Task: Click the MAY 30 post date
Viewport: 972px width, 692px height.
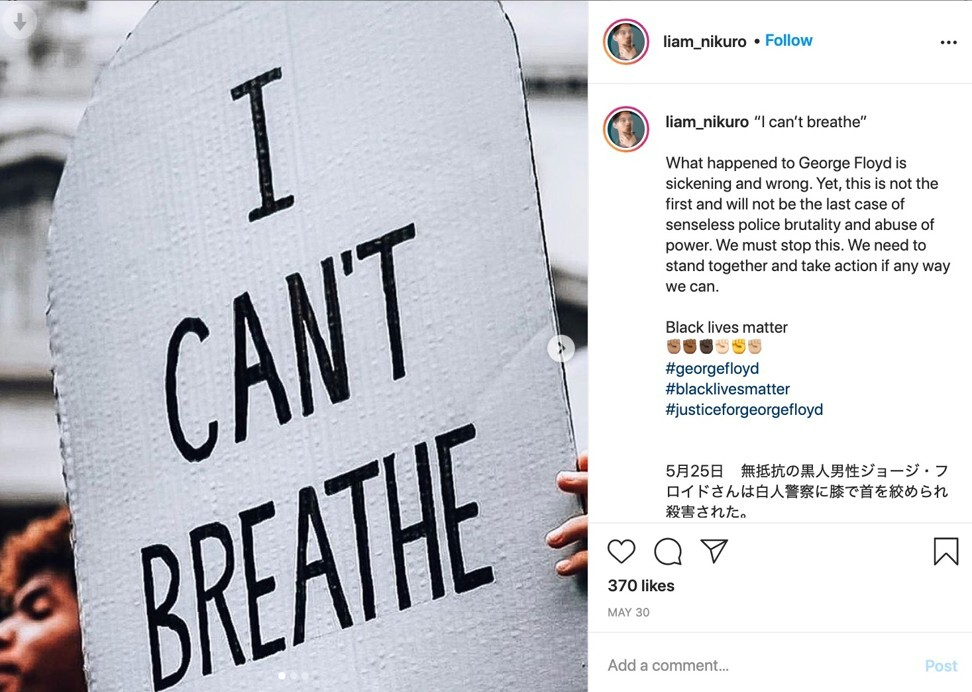Action: 628,613
